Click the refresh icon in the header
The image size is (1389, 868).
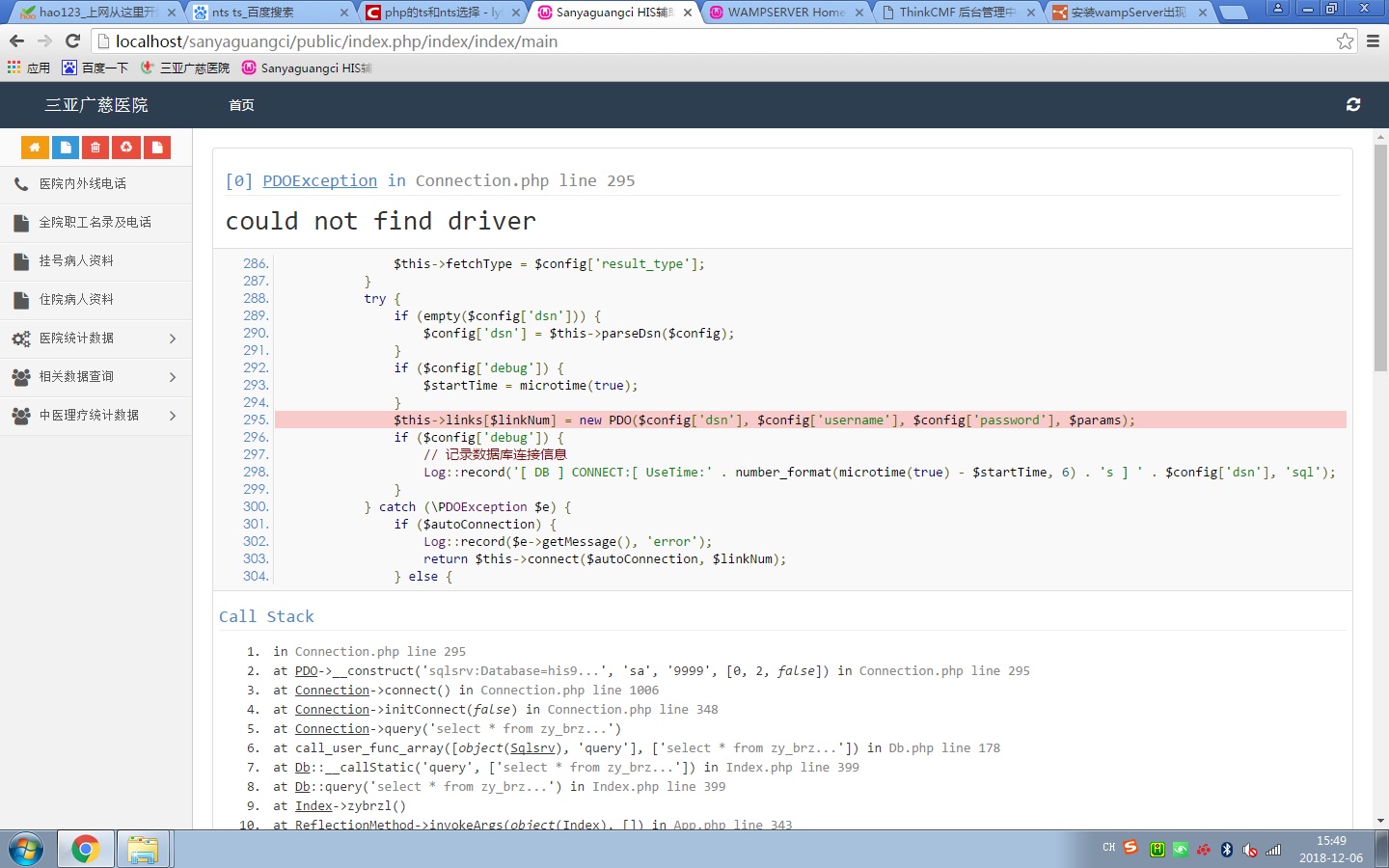click(x=1353, y=104)
